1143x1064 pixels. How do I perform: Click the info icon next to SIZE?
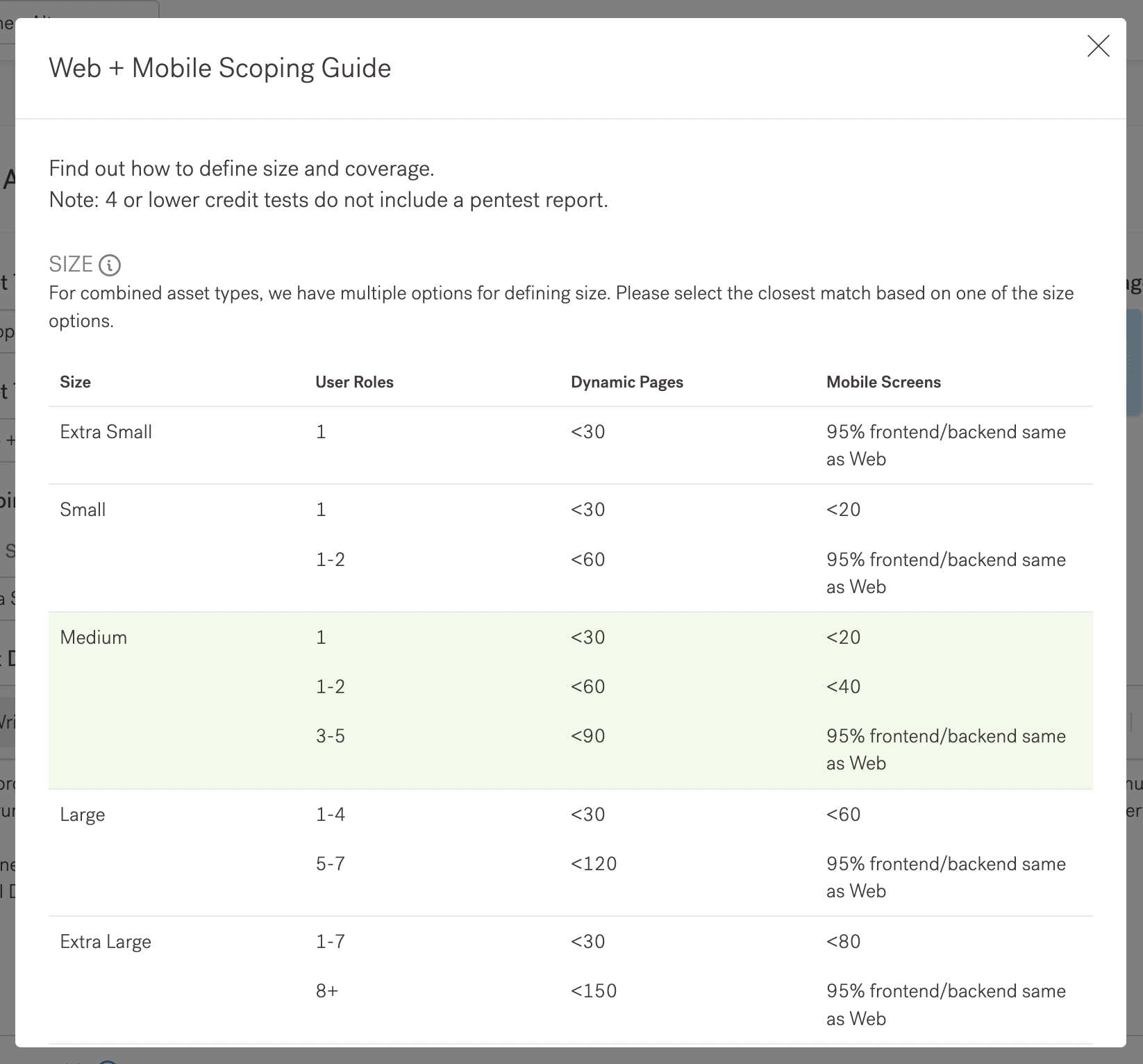(x=110, y=265)
